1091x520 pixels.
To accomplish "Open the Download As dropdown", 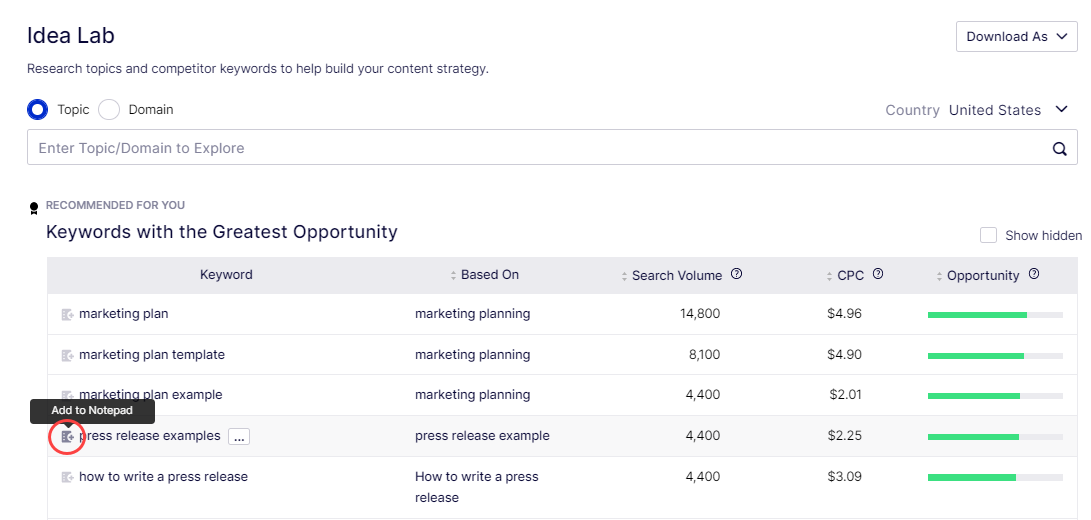I will (1017, 37).
